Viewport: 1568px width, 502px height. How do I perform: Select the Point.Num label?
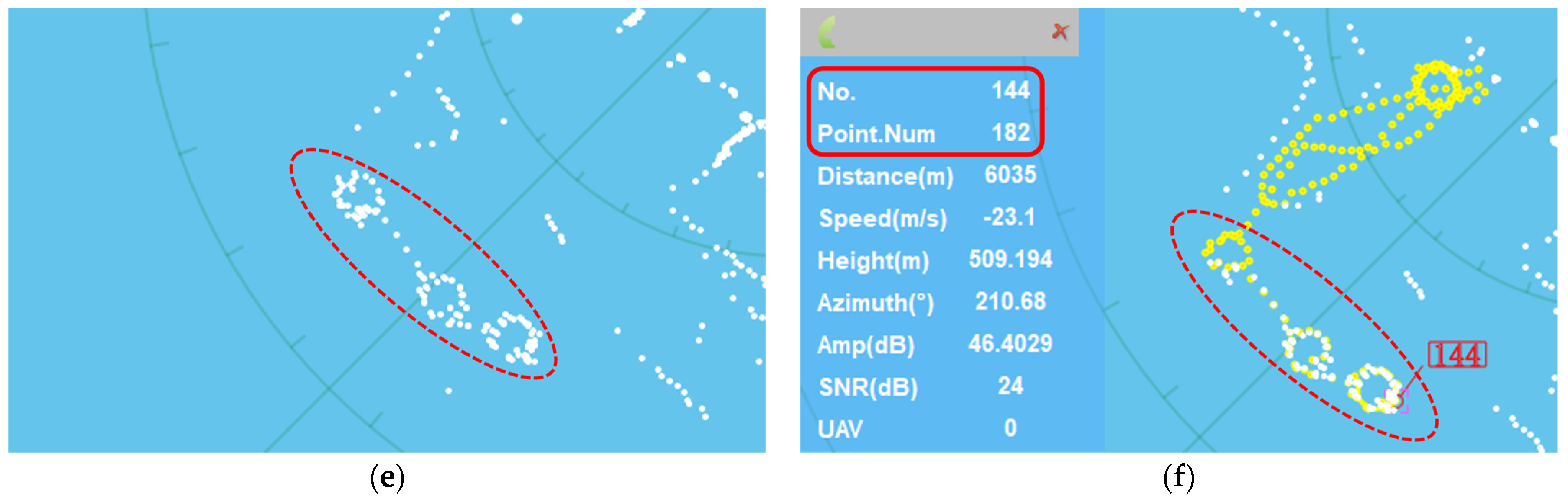(x=875, y=134)
